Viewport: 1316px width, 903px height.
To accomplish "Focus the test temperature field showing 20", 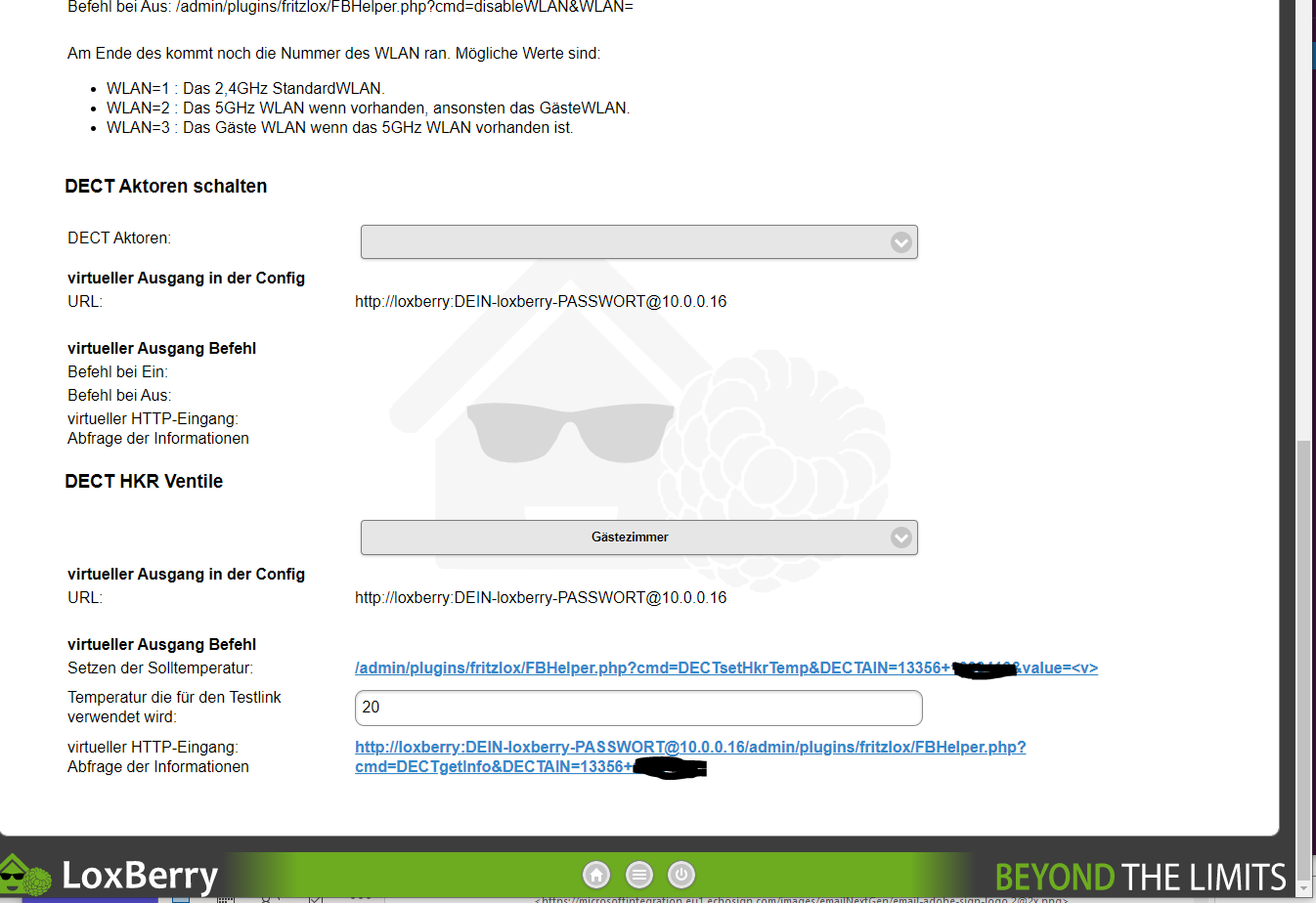I will coord(637,708).
